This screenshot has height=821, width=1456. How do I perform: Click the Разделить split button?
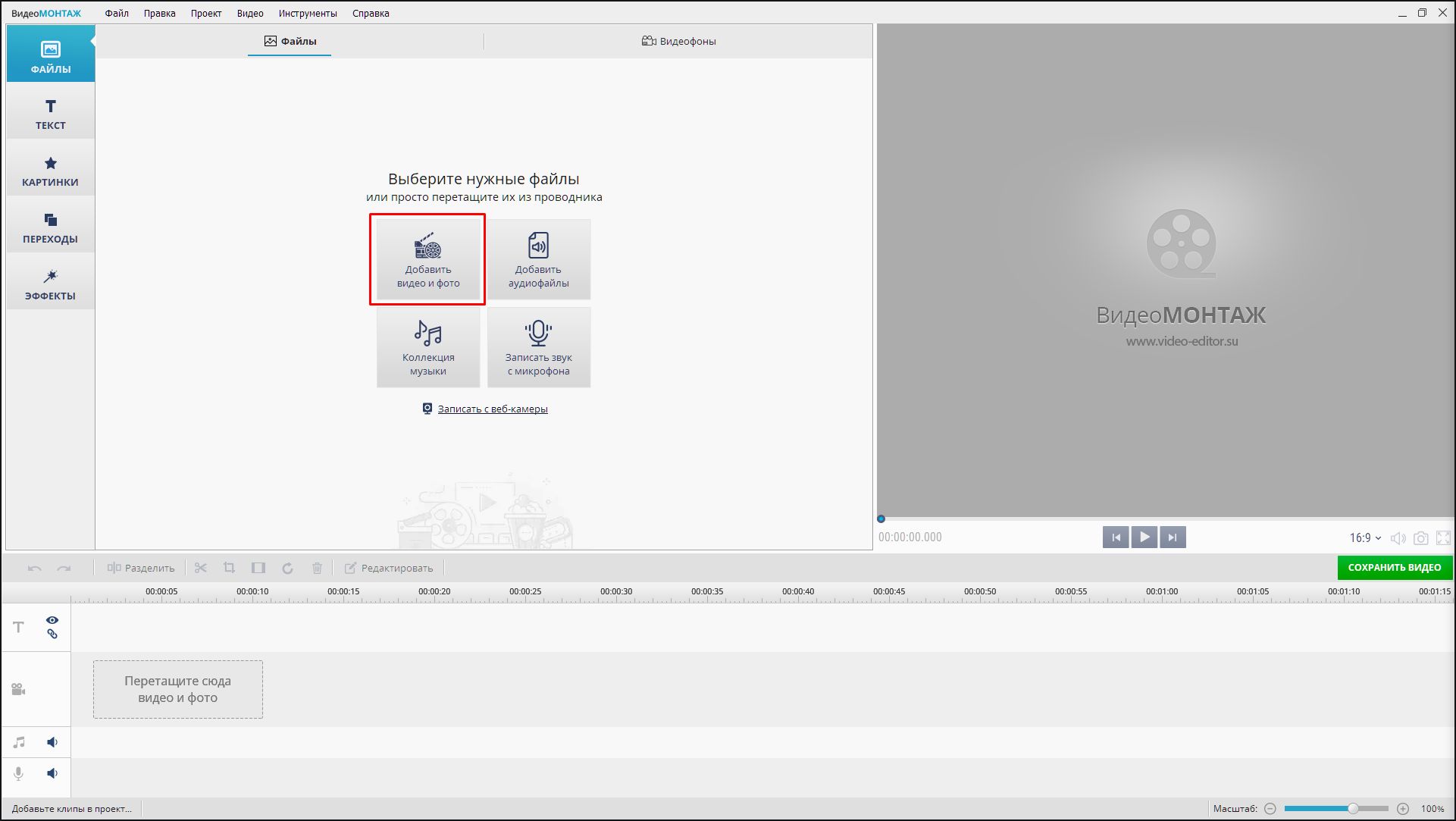click(141, 568)
